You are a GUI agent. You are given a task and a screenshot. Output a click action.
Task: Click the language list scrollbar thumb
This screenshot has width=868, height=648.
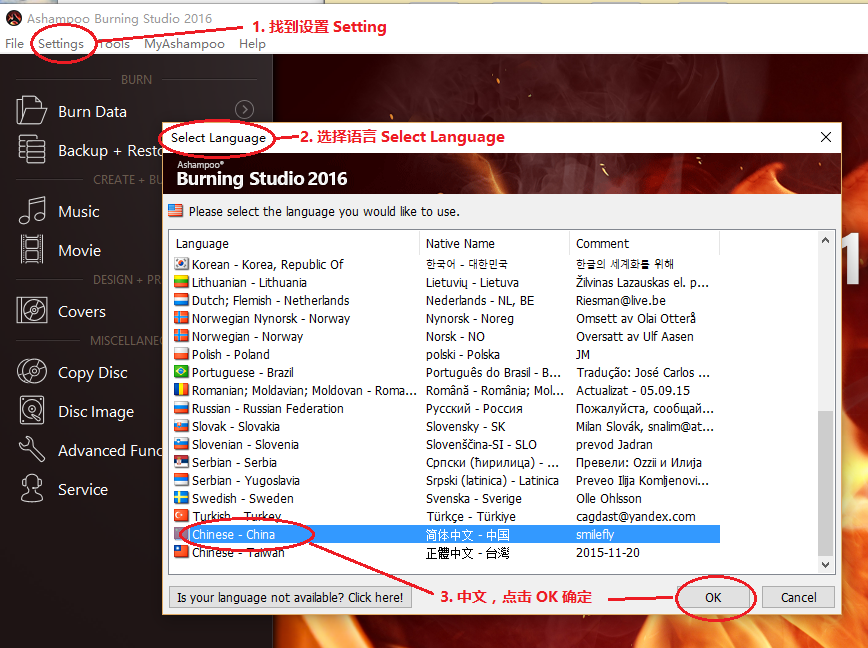[825, 483]
